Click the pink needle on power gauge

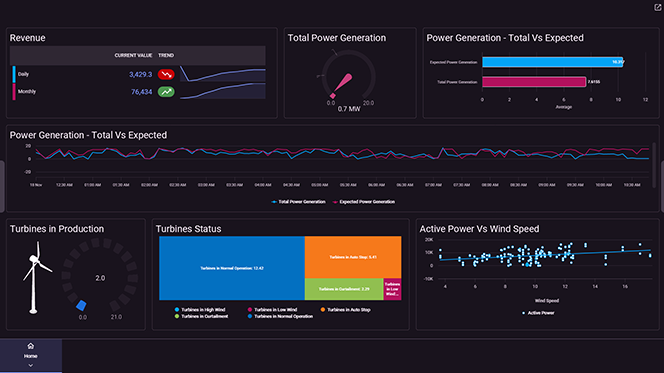click(x=342, y=85)
